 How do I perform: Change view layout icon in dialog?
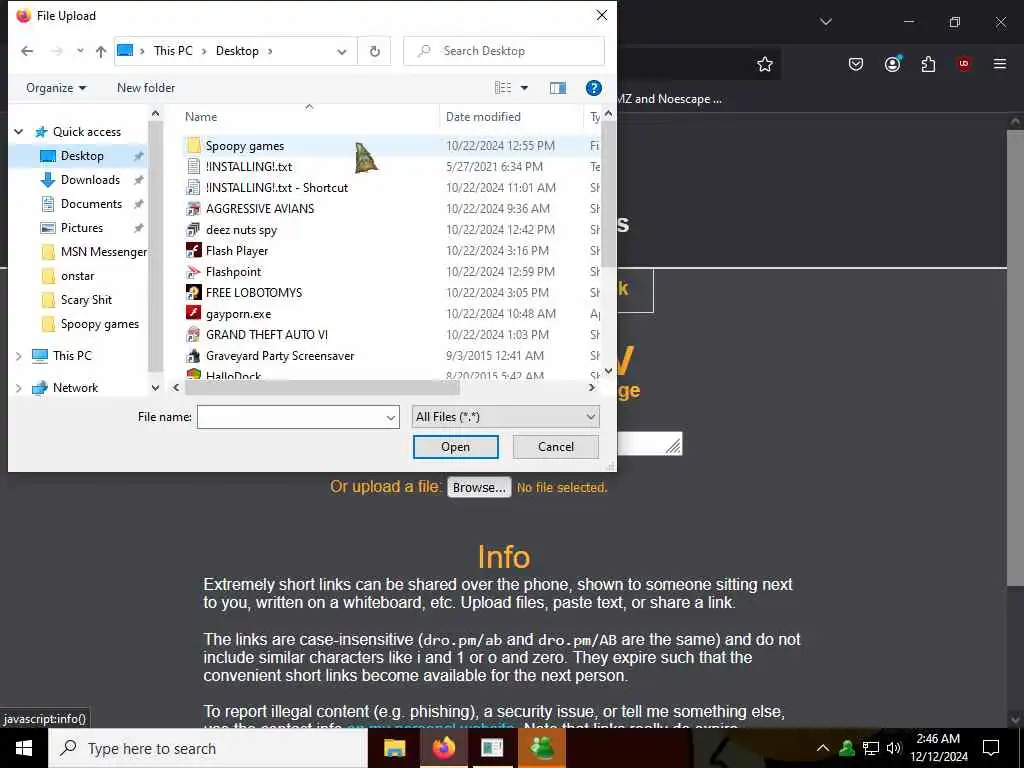point(503,88)
